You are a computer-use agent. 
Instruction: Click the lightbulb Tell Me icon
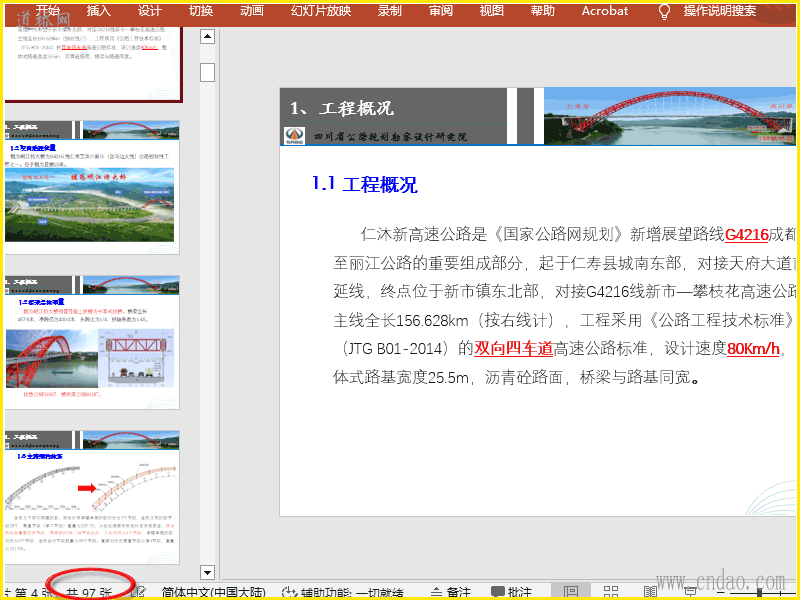664,12
